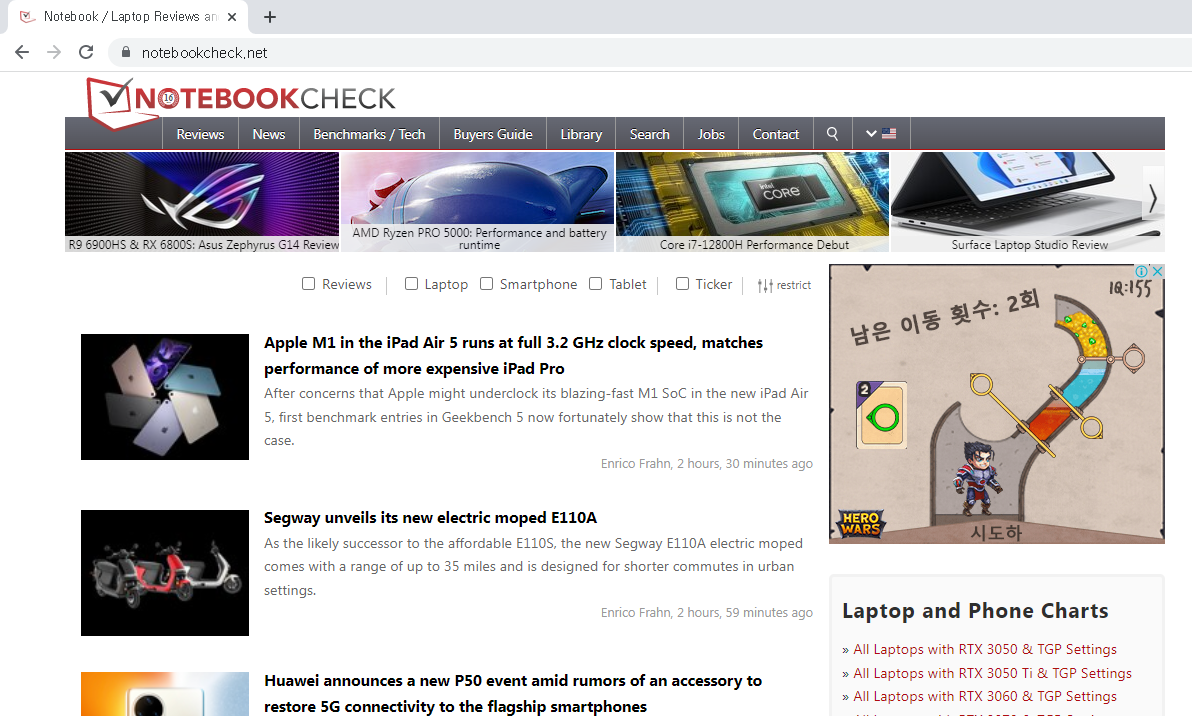The height and width of the screenshot is (716, 1192).
Task: Close the Hero Wars advertisement
Action: 1157,271
